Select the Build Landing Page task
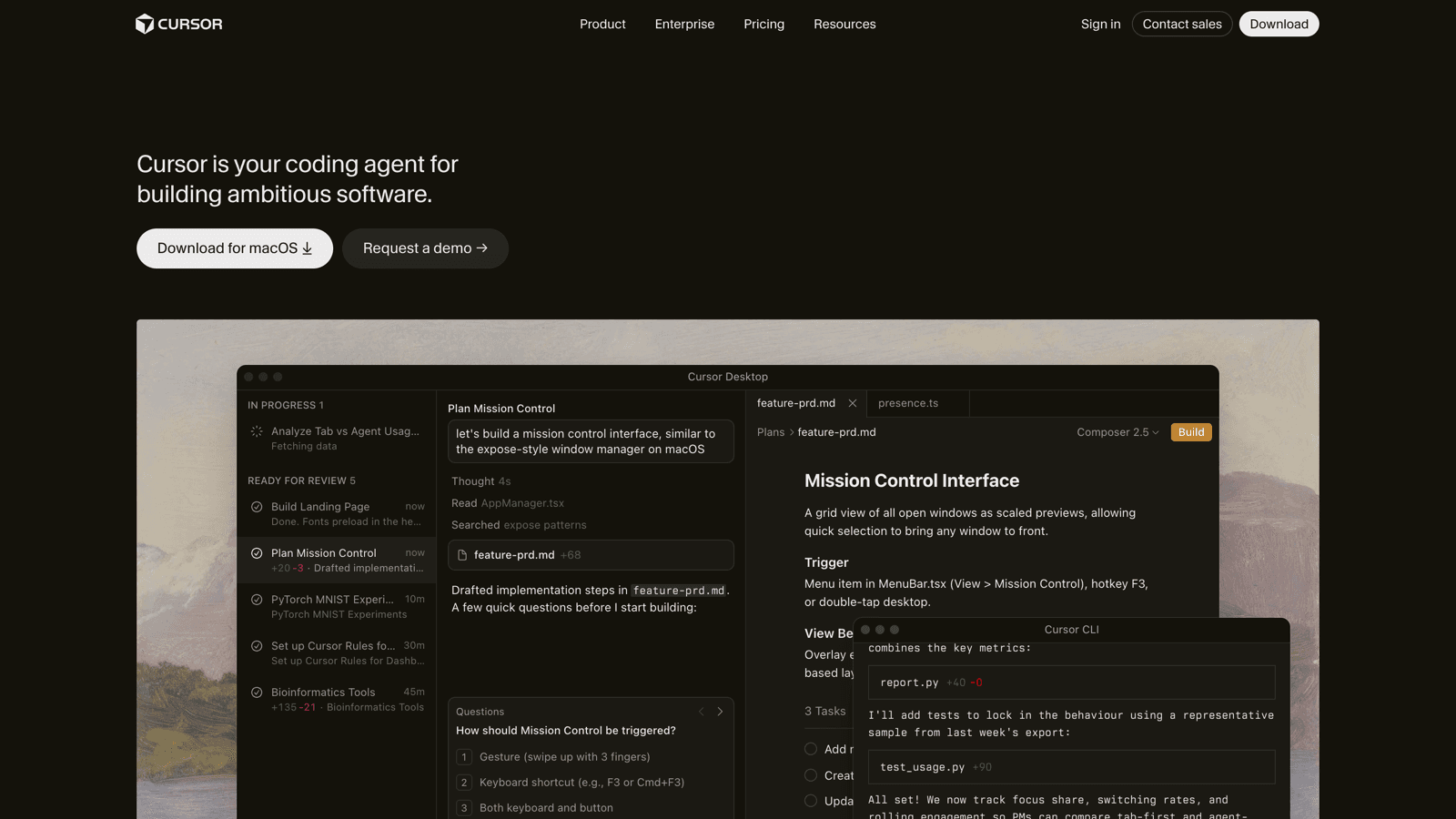The height and width of the screenshot is (819, 1456). coord(337,514)
